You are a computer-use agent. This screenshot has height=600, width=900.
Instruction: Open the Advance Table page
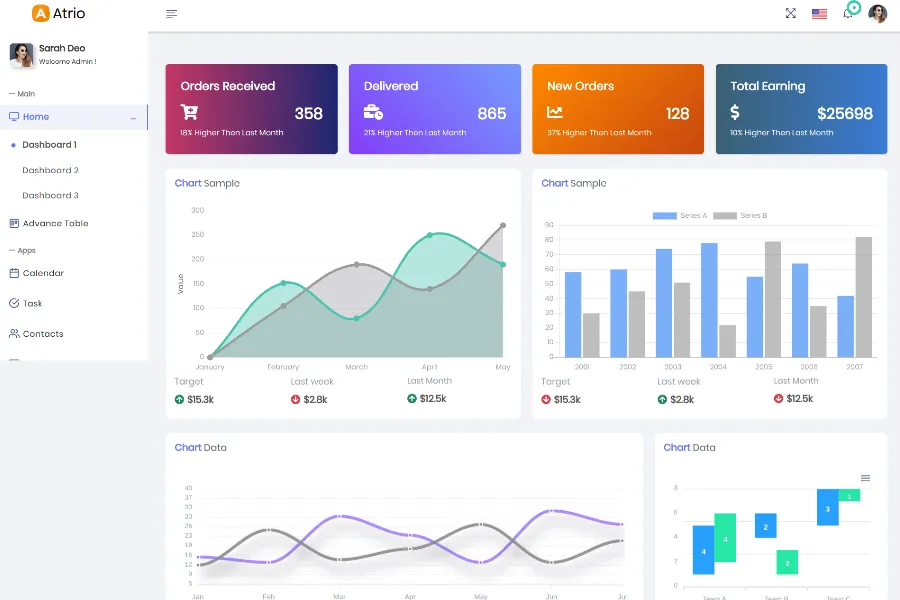coord(55,223)
